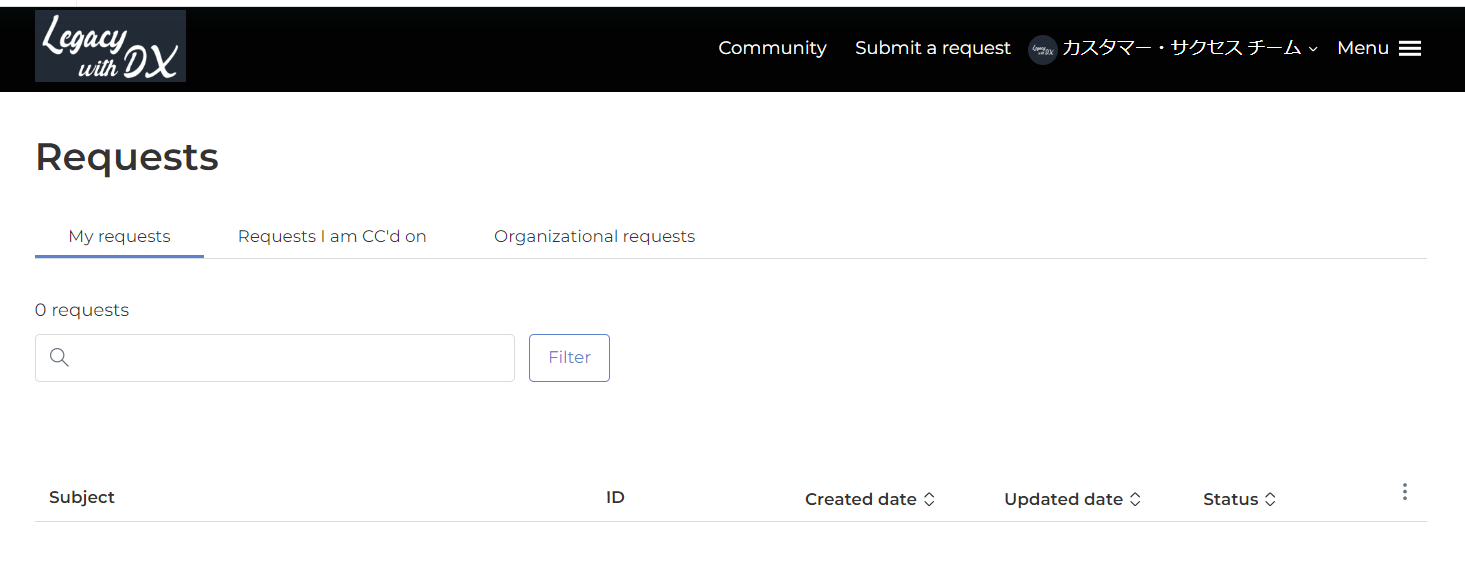This screenshot has height=568, width=1465.
Task: Sort by Status arrows icon
Action: point(1270,499)
